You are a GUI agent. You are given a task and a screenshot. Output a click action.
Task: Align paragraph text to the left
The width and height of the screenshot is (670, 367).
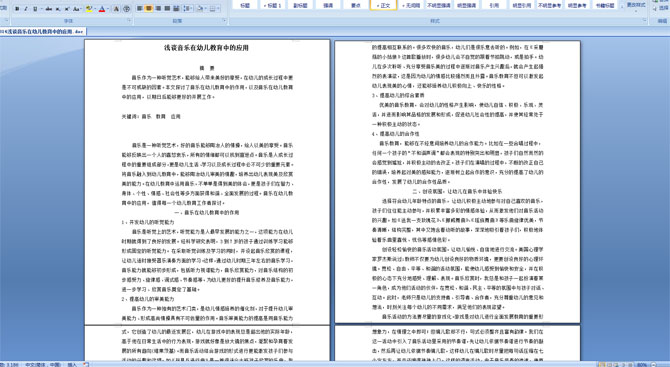(140, 8)
